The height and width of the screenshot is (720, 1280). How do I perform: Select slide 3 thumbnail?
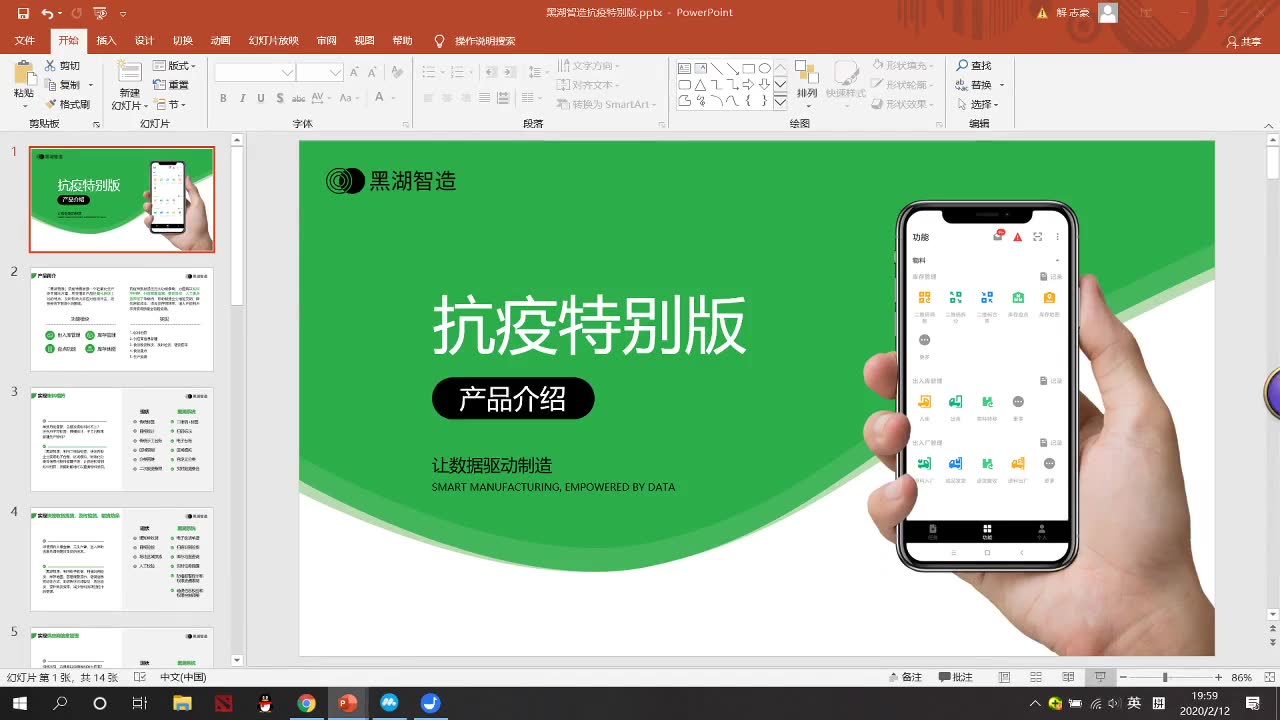[122, 439]
